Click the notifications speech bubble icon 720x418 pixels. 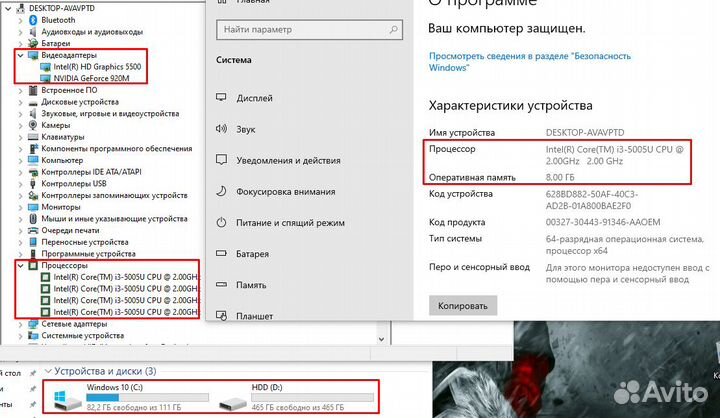tap(221, 160)
